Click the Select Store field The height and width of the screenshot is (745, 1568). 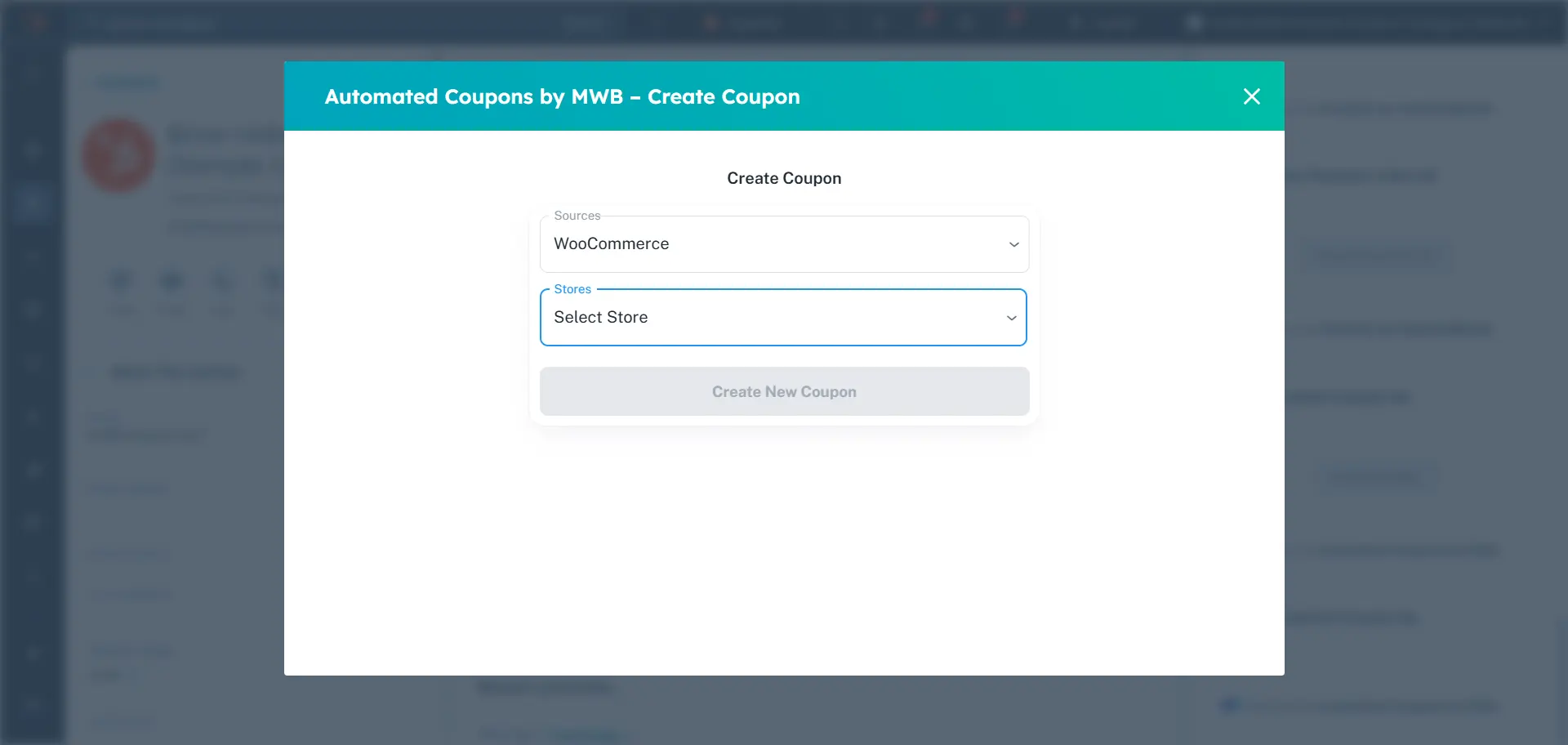[x=783, y=318]
